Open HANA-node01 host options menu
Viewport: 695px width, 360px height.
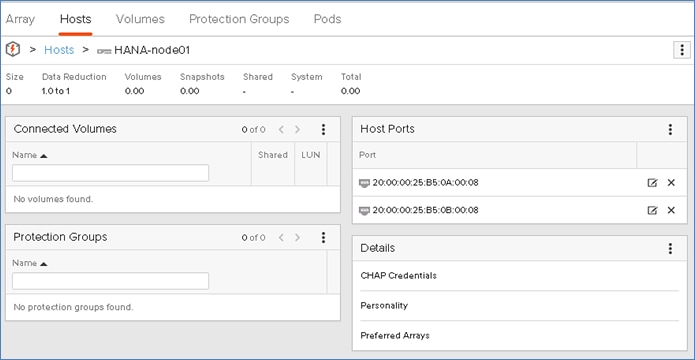click(x=682, y=50)
